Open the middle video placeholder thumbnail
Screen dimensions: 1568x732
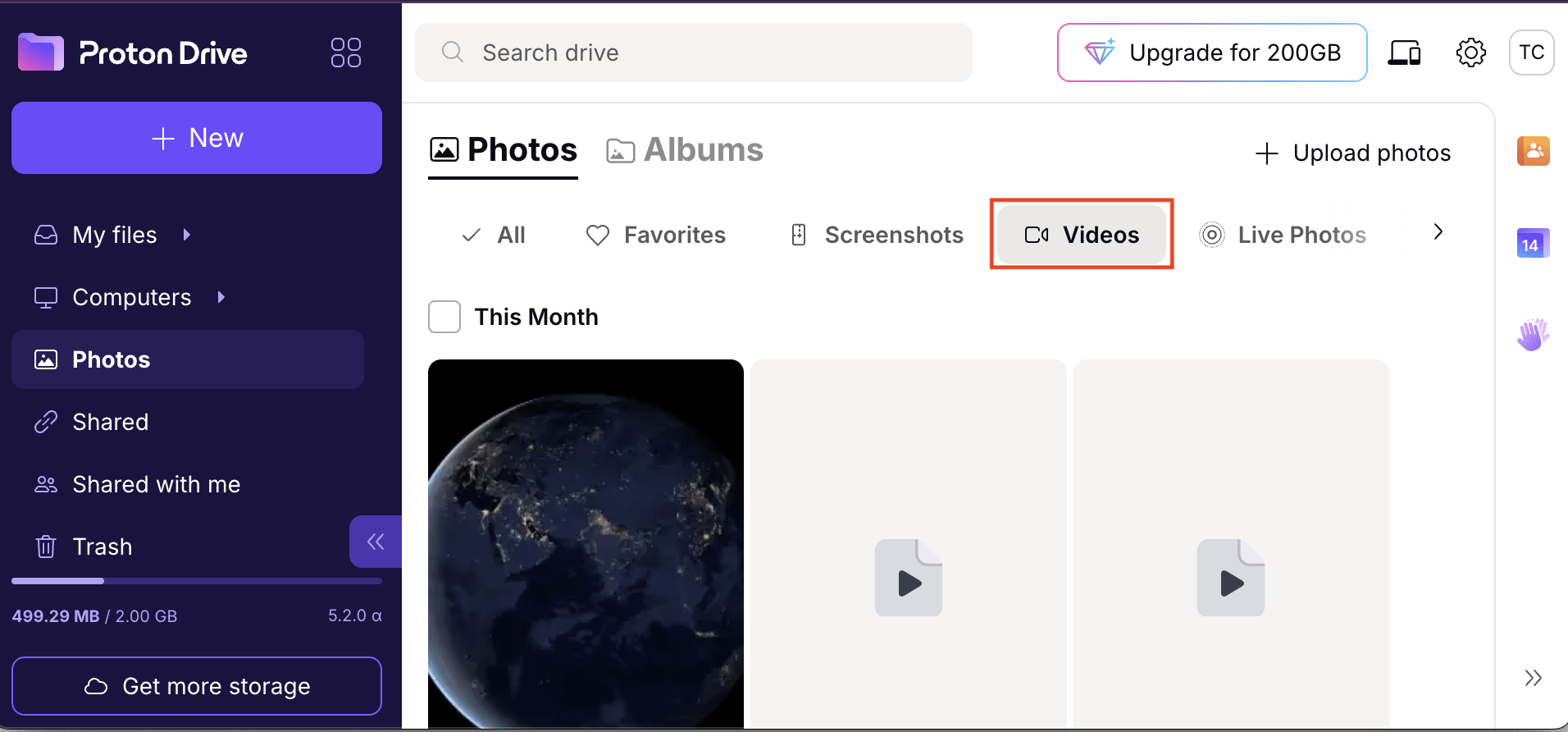point(909,544)
